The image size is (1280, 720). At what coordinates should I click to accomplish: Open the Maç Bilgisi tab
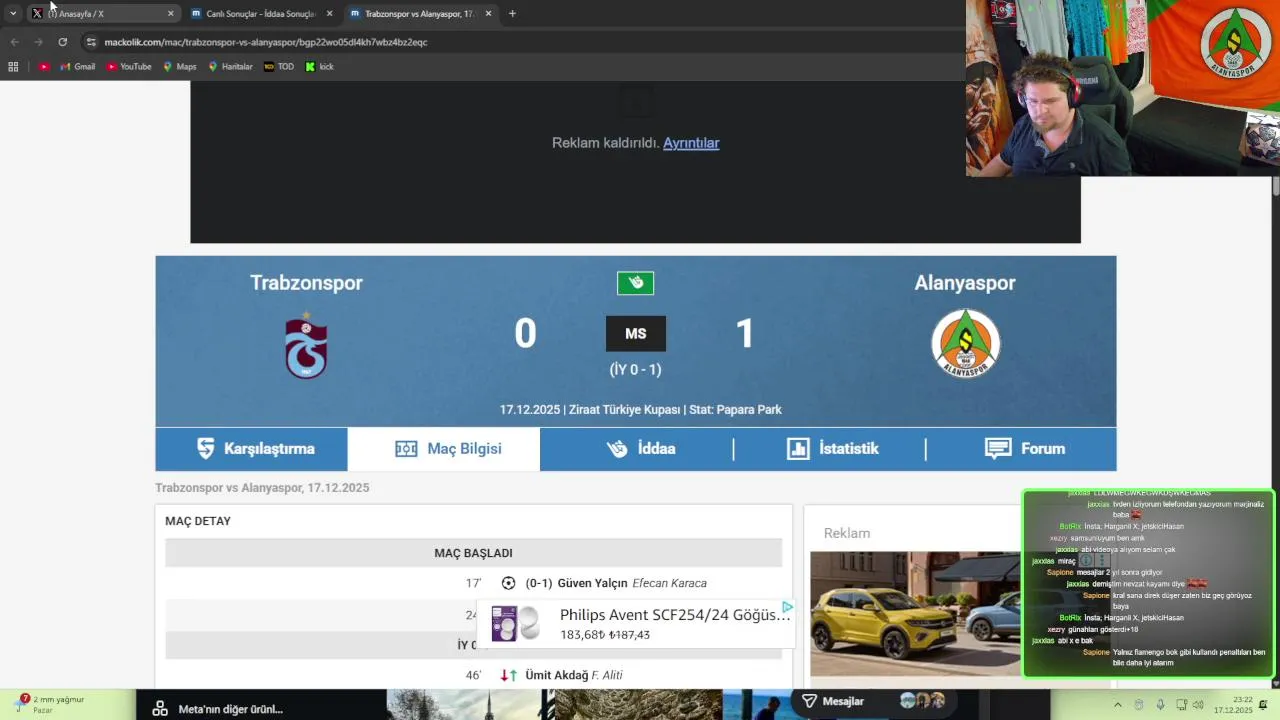(x=444, y=449)
